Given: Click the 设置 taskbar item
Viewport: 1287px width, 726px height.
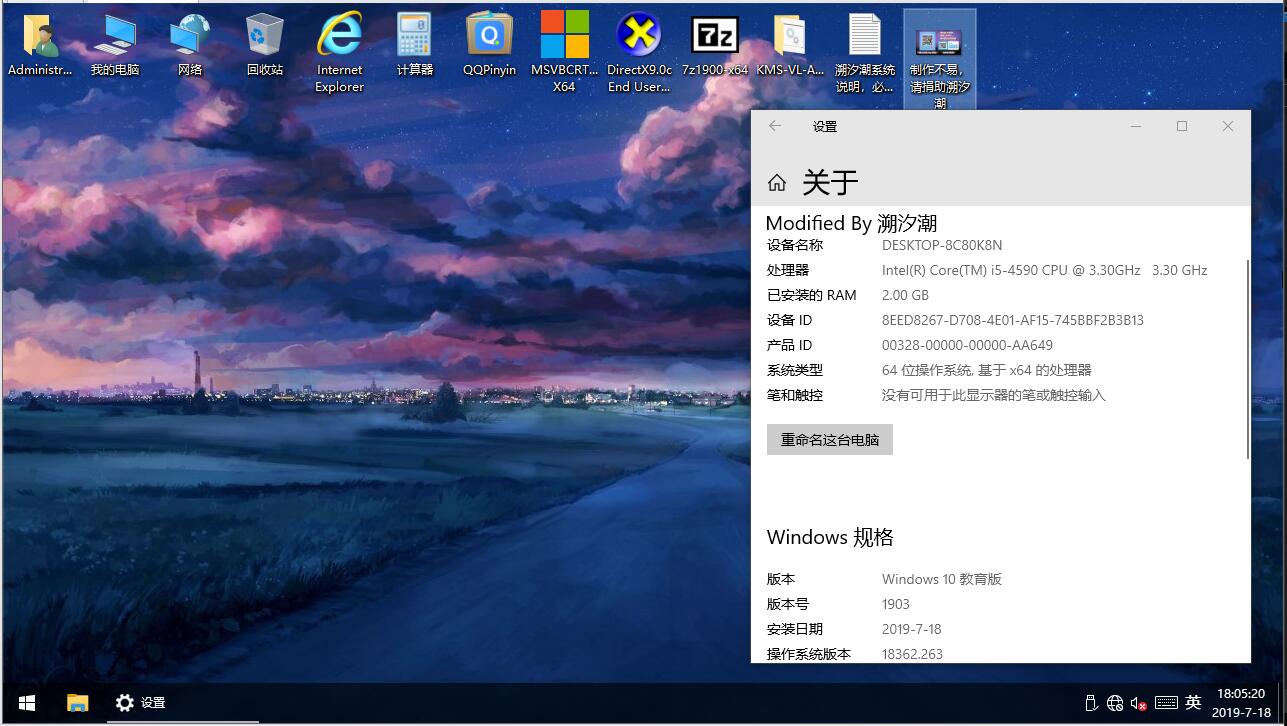Looking at the screenshot, I should (140, 703).
